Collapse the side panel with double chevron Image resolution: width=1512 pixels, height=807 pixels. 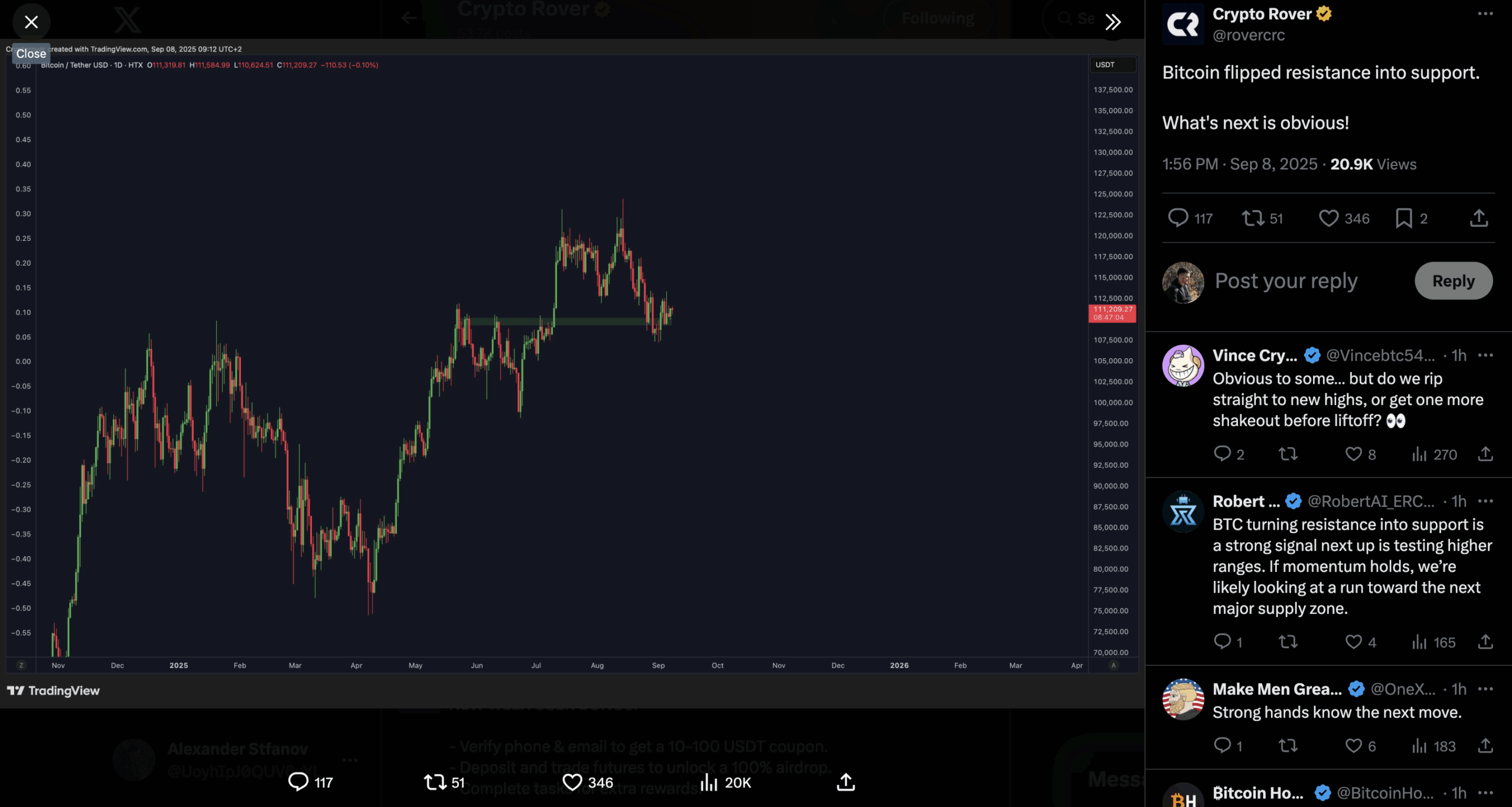(1113, 22)
